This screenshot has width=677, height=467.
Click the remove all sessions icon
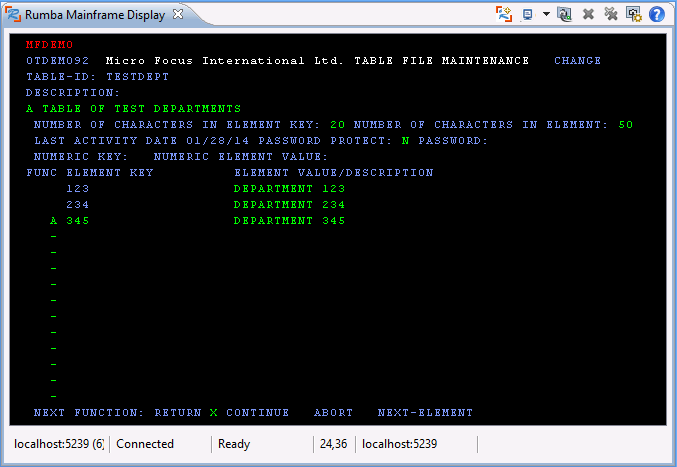click(x=611, y=14)
